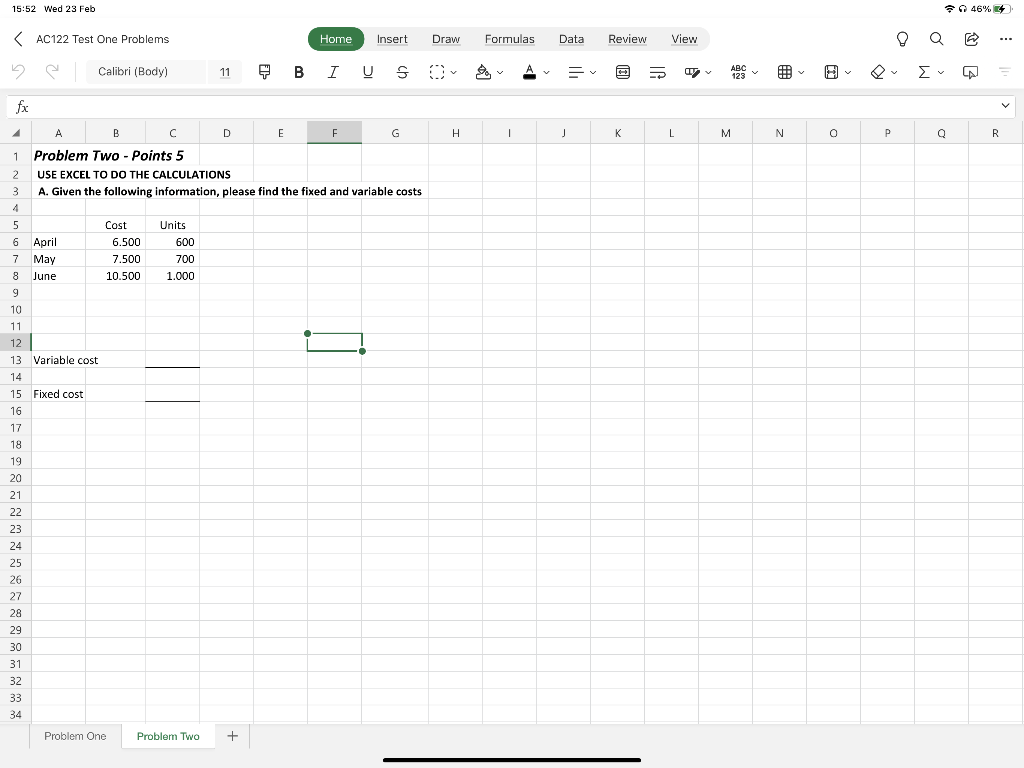Click the AutoSum sigma icon
The width and height of the screenshot is (1024, 768).
[x=924, y=72]
